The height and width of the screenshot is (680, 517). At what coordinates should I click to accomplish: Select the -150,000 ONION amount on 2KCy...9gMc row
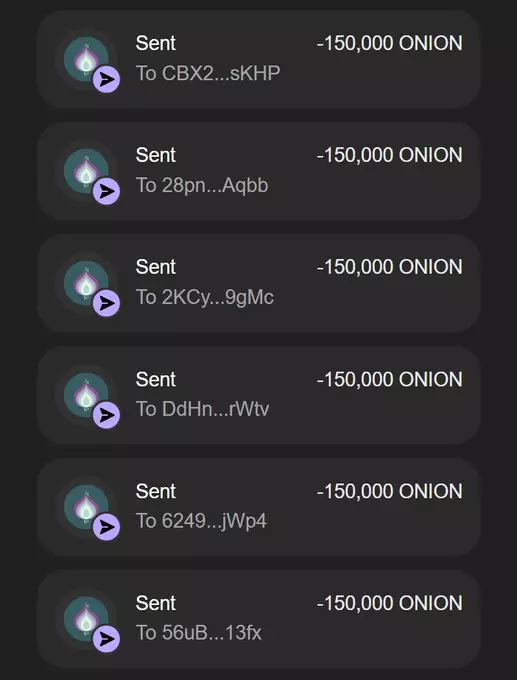[389, 267]
